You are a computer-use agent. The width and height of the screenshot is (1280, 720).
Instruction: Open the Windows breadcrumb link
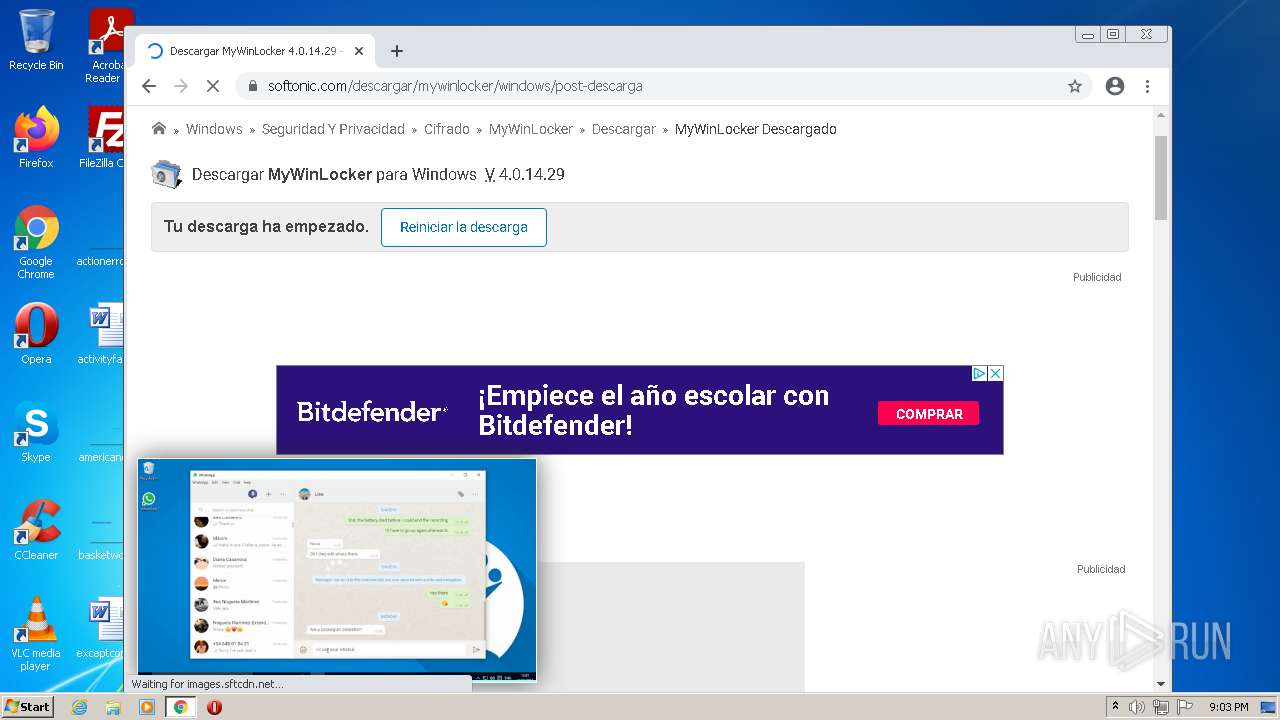click(214, 129)
